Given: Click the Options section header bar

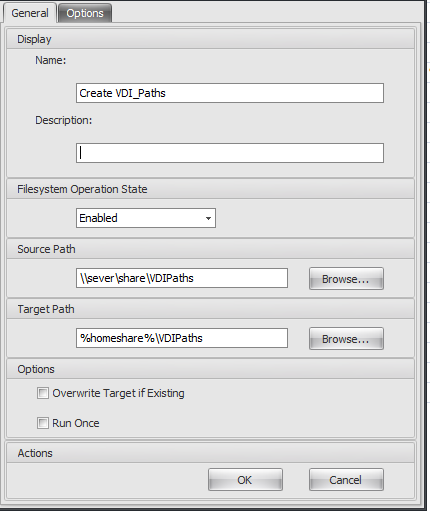Looking at the screenshot, I should point(210,369).
